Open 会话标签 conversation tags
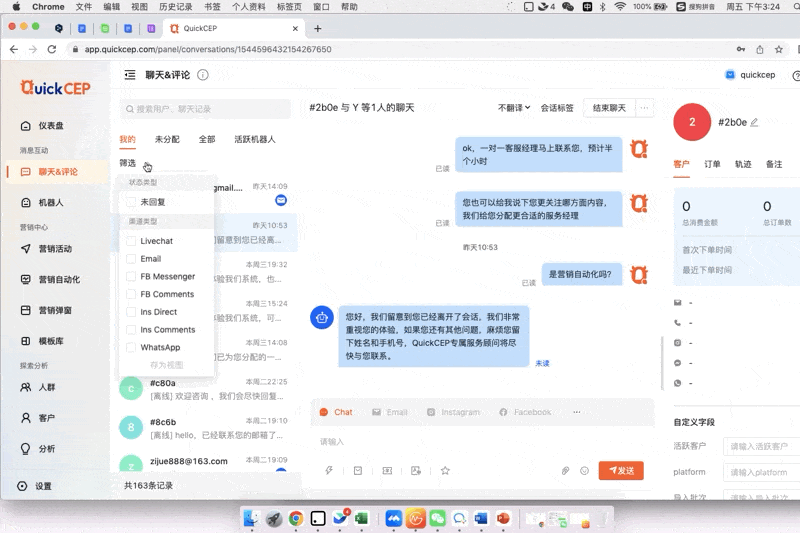800x533 pixels. point(557,108)
